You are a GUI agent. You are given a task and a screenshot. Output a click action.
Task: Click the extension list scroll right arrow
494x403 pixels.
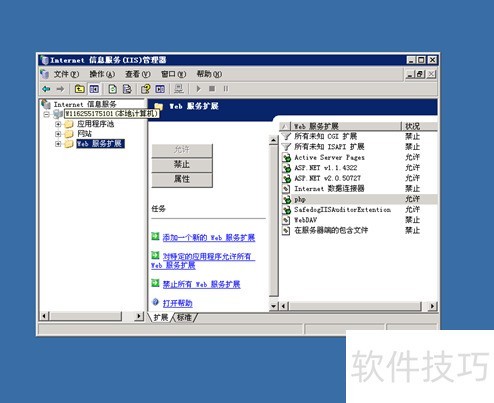pyautogui.click(x=432, y=306)
